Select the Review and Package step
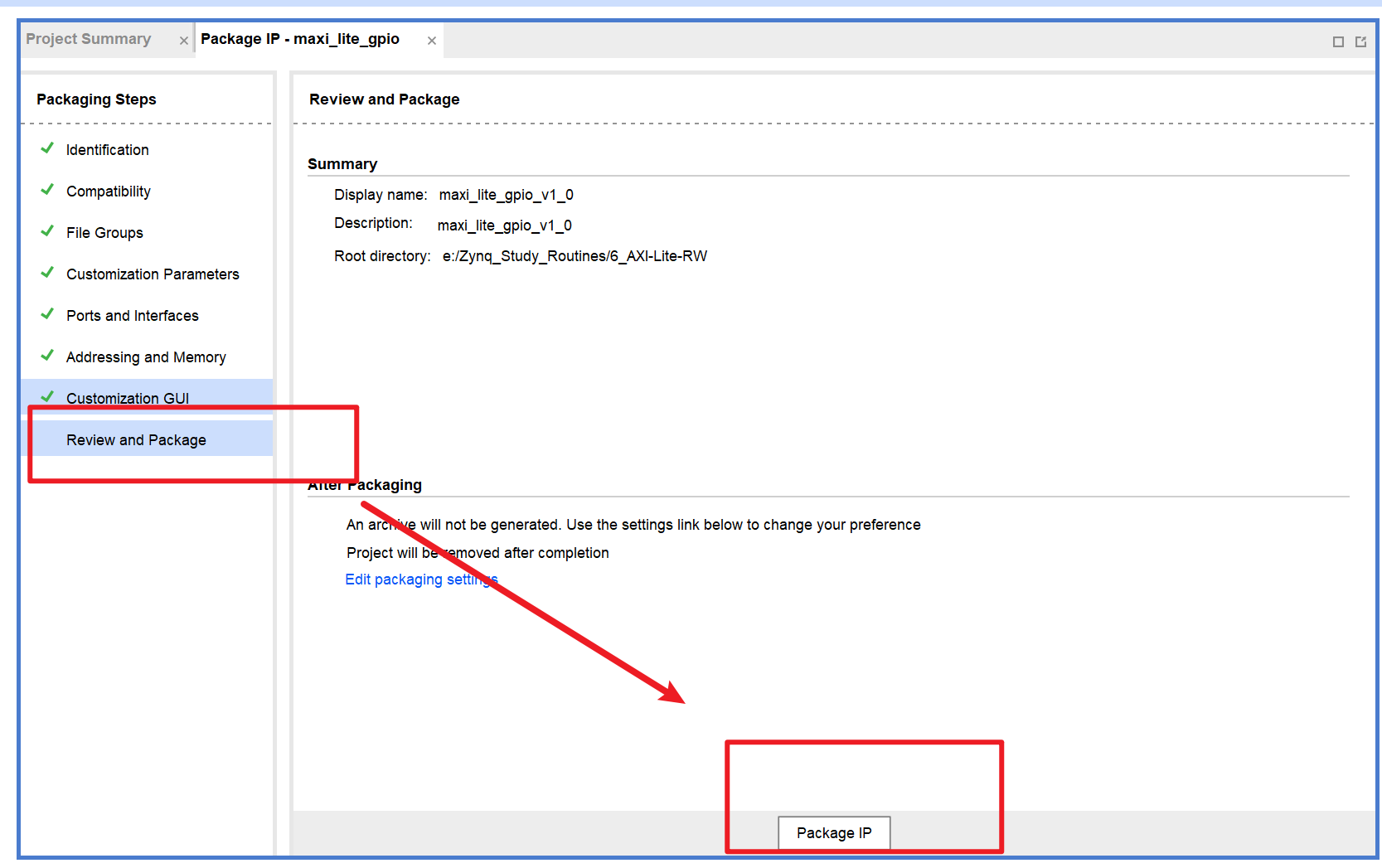Image resolution: width=1382 pixels, height=868 pixels. [x=136, y=440]
